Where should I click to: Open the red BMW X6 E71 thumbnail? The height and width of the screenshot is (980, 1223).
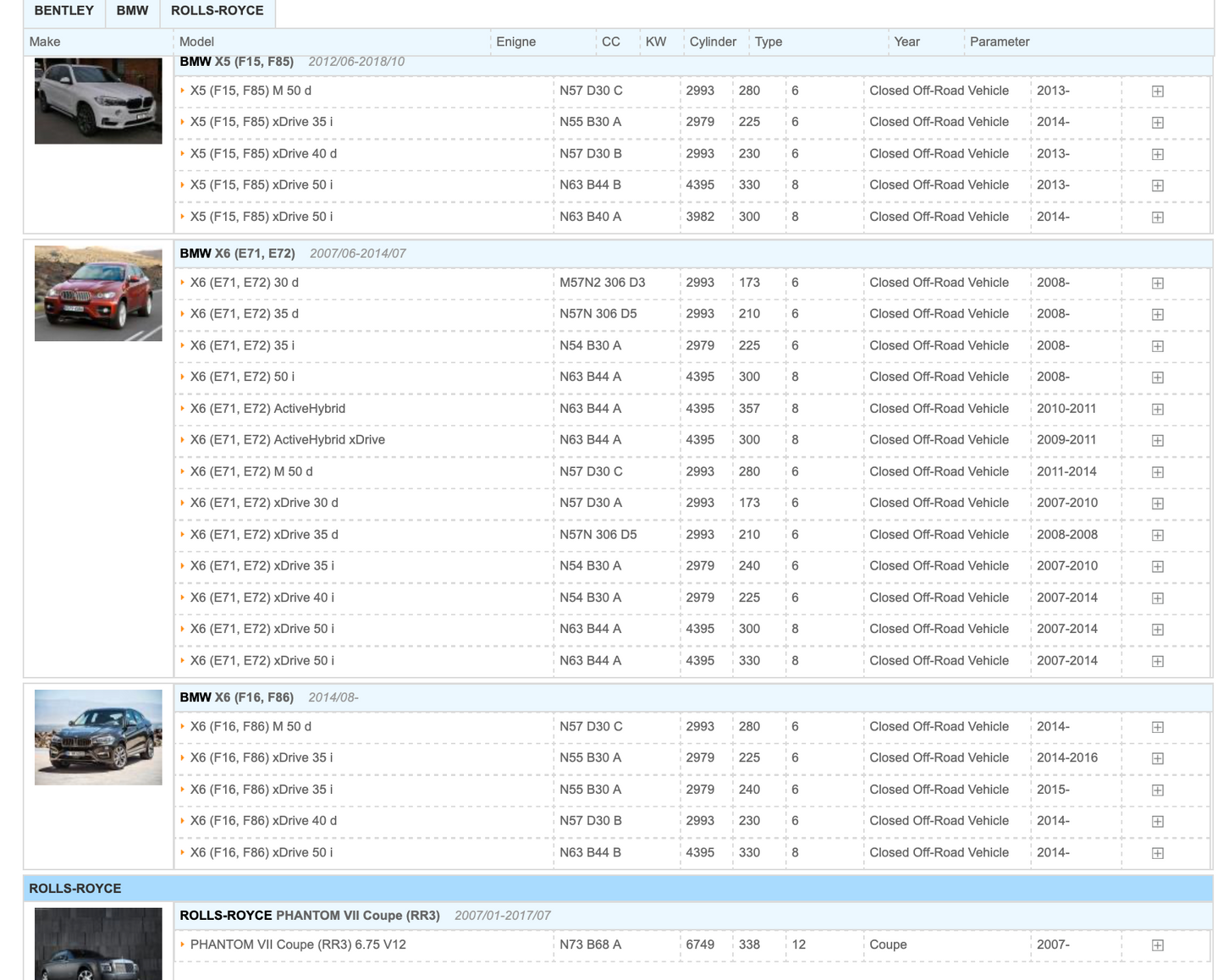(x=98, y=294)
